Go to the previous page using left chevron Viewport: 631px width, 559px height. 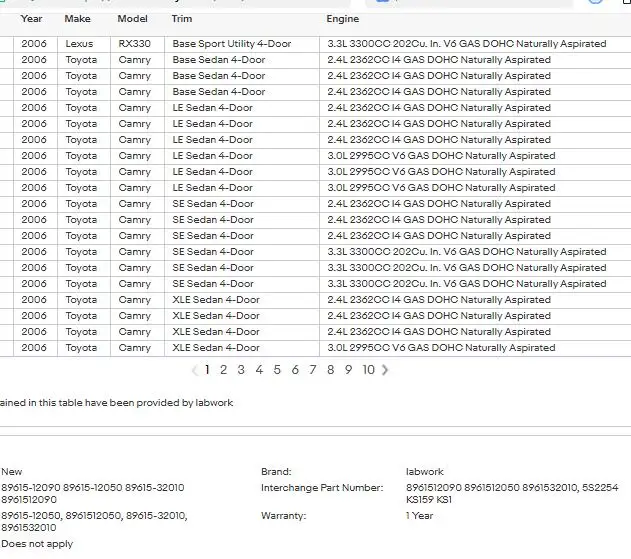click(195, 370)
